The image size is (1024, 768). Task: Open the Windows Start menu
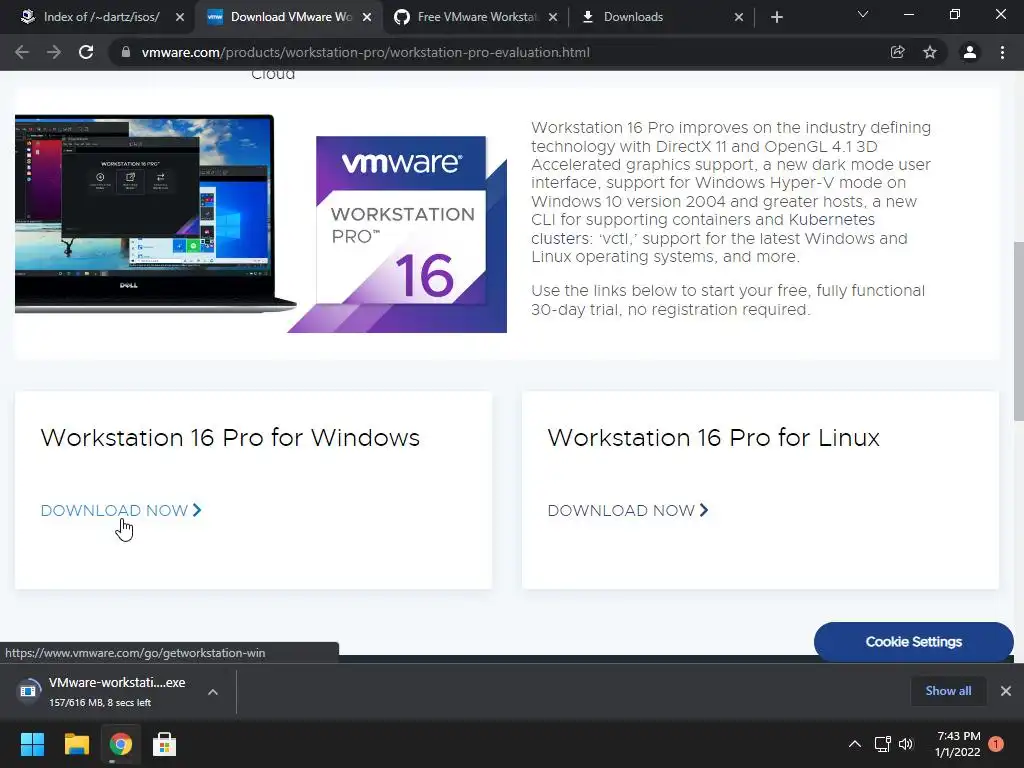coord(32,744)
